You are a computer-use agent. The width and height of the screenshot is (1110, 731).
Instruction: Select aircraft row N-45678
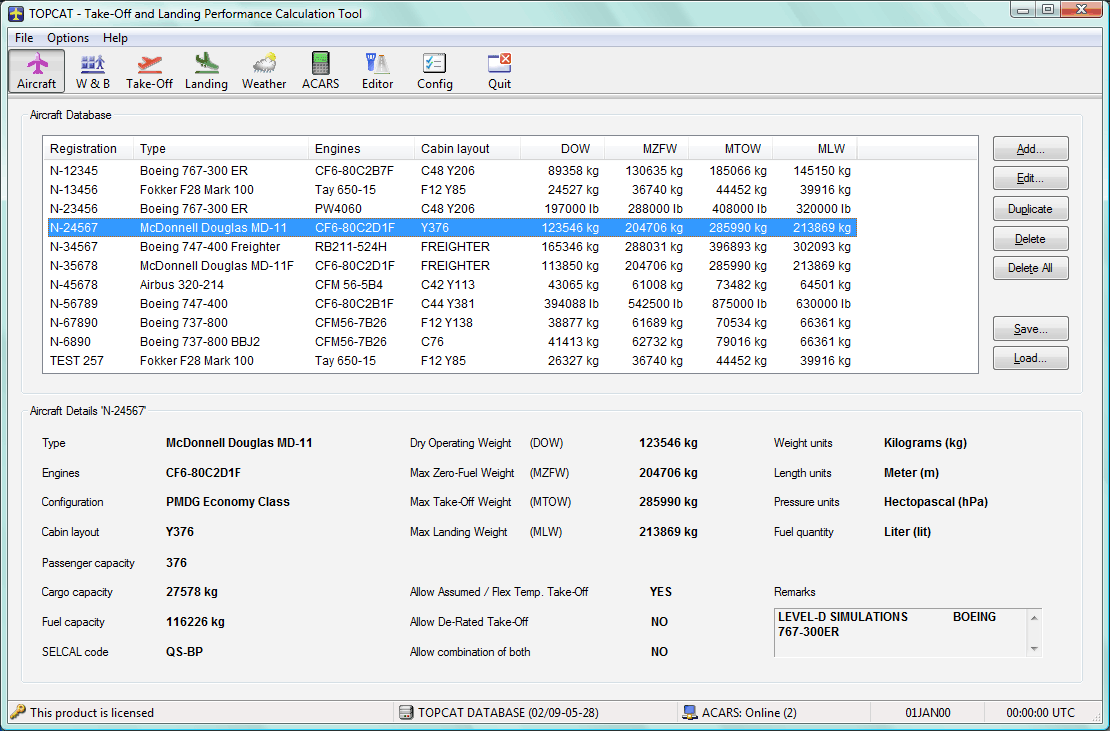[451, 285]
